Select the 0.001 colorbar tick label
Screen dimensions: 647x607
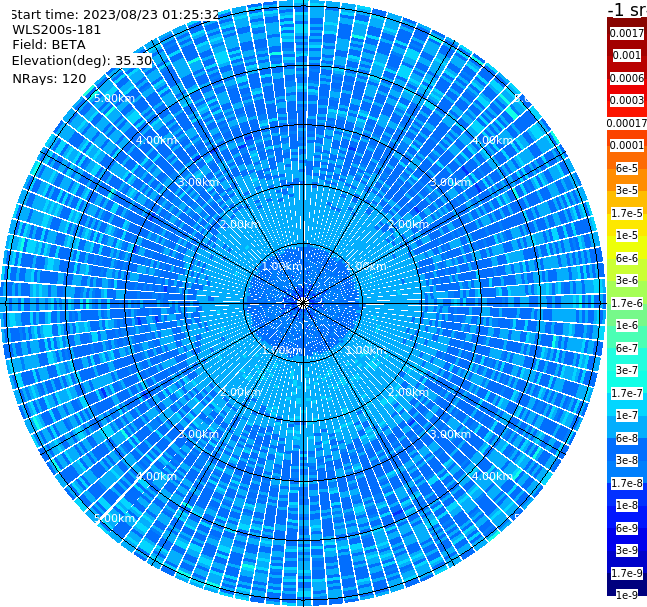627,55
